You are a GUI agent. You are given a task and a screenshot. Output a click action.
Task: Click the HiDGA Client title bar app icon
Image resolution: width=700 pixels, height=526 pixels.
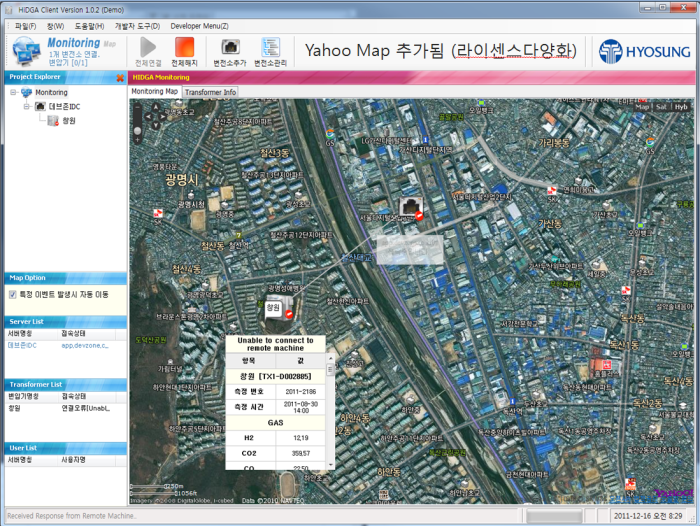tap(8, 9)
